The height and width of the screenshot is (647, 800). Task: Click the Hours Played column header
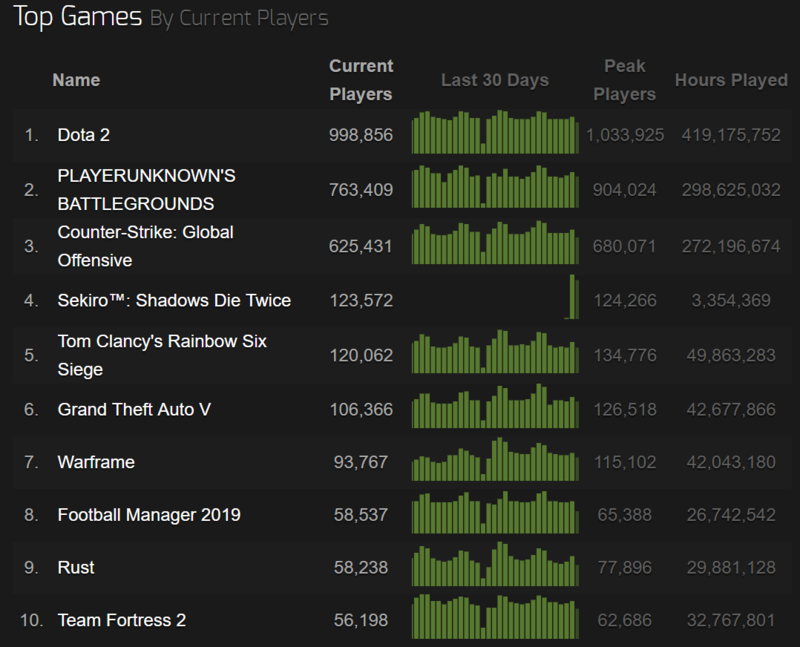tap(731, 80)
